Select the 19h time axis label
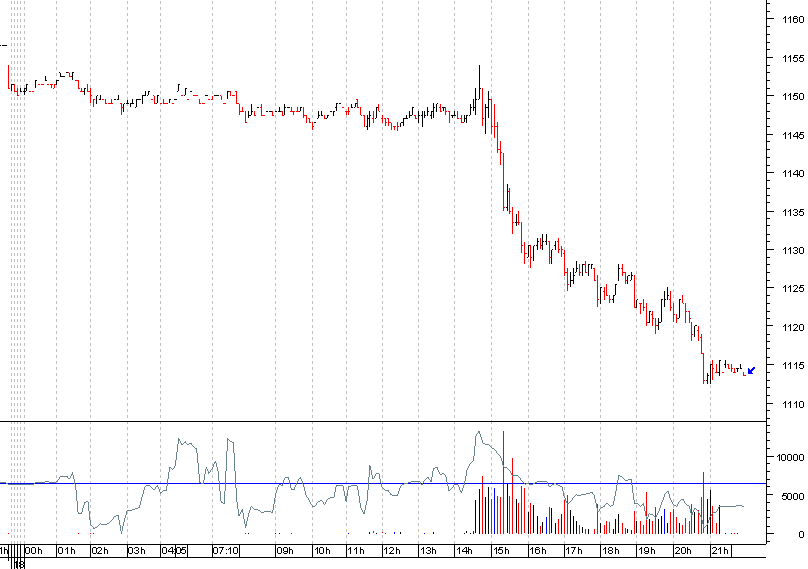 pyautogui.click(x=647, y=551)
